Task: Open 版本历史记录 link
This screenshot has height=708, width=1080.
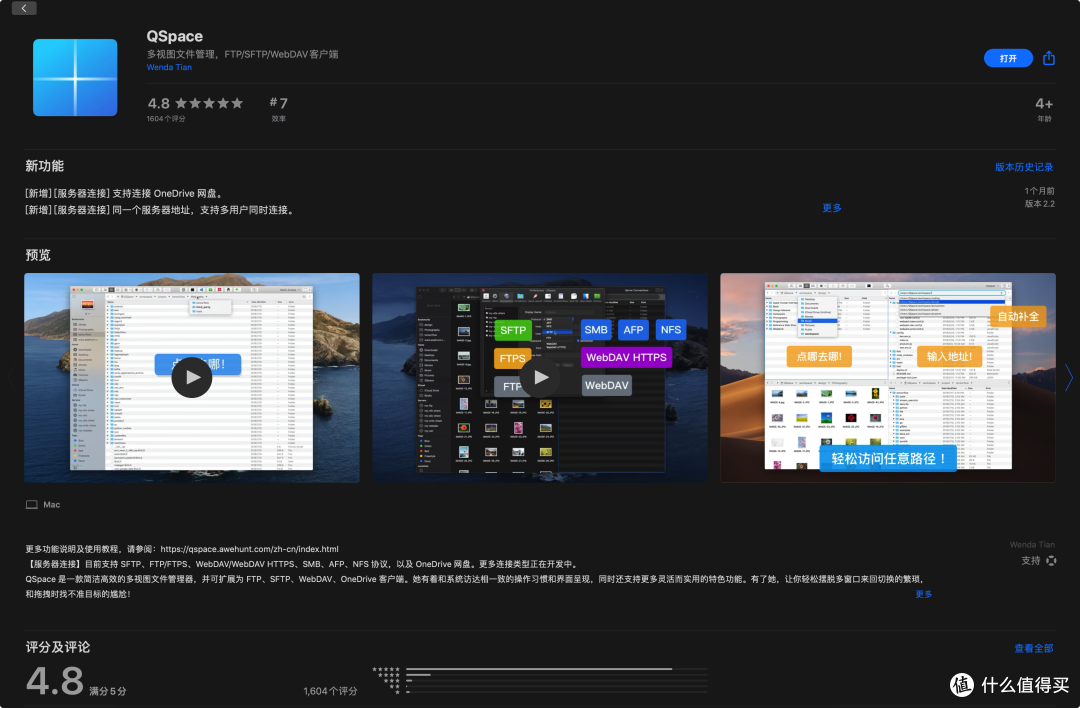Action: (1024, 167)
